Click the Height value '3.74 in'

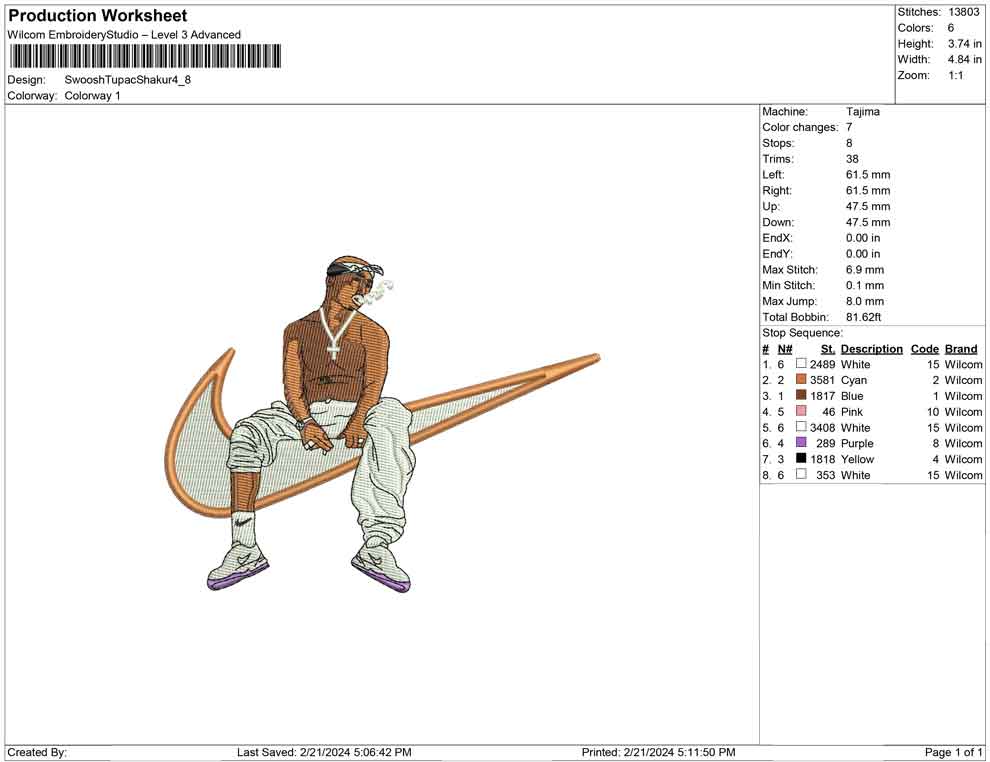(964, 44)
